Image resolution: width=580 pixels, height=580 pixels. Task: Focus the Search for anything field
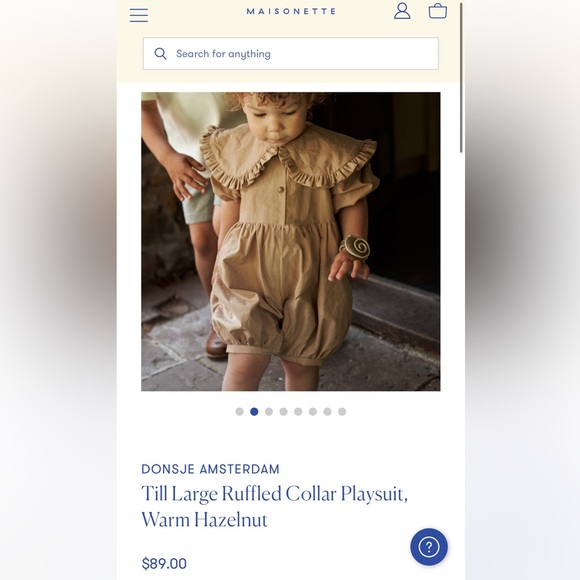point(291,53)
